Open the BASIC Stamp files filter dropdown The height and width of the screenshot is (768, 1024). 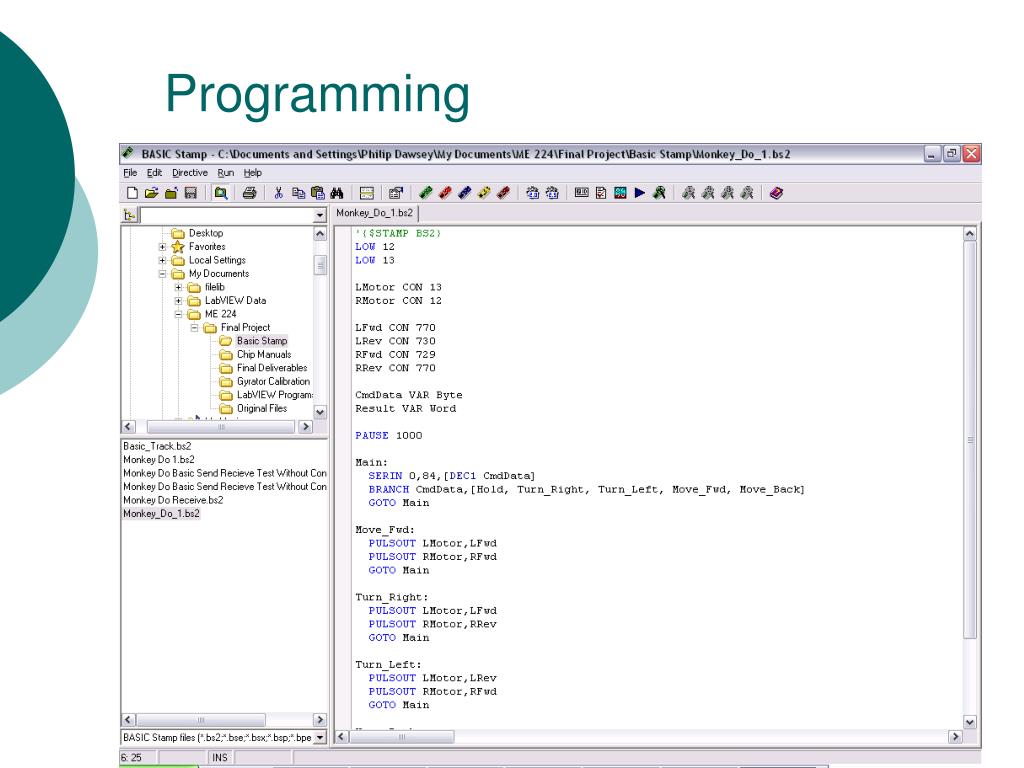(320, 737)
